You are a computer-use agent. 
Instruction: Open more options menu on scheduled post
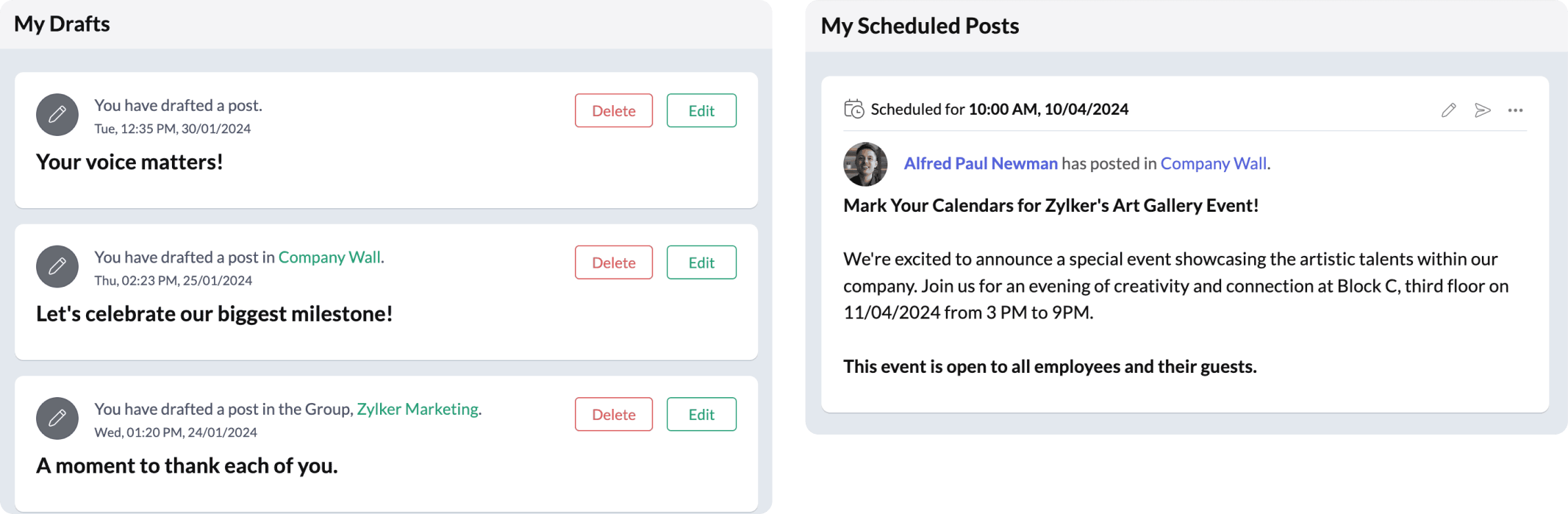coord(1515,110)
